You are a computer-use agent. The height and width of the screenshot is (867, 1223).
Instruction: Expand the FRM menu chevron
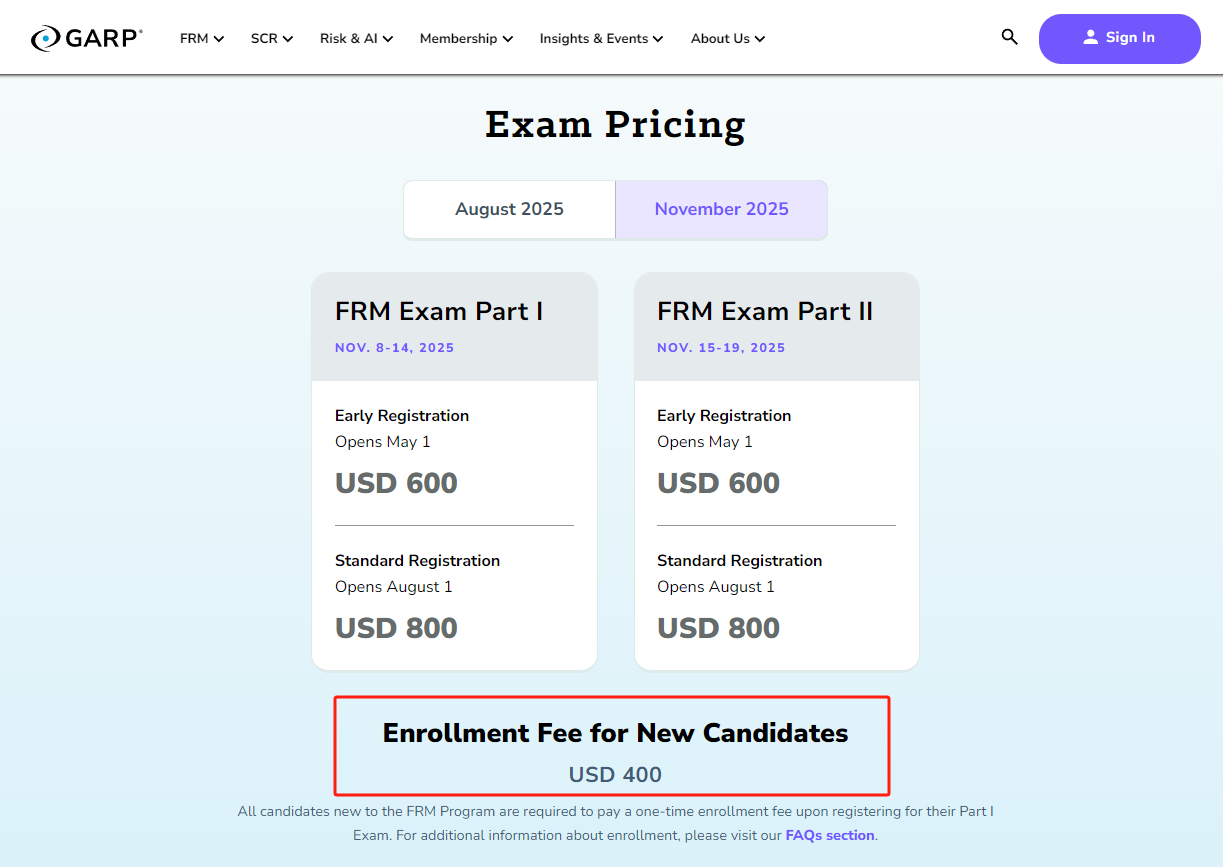[x=219, y=39]
